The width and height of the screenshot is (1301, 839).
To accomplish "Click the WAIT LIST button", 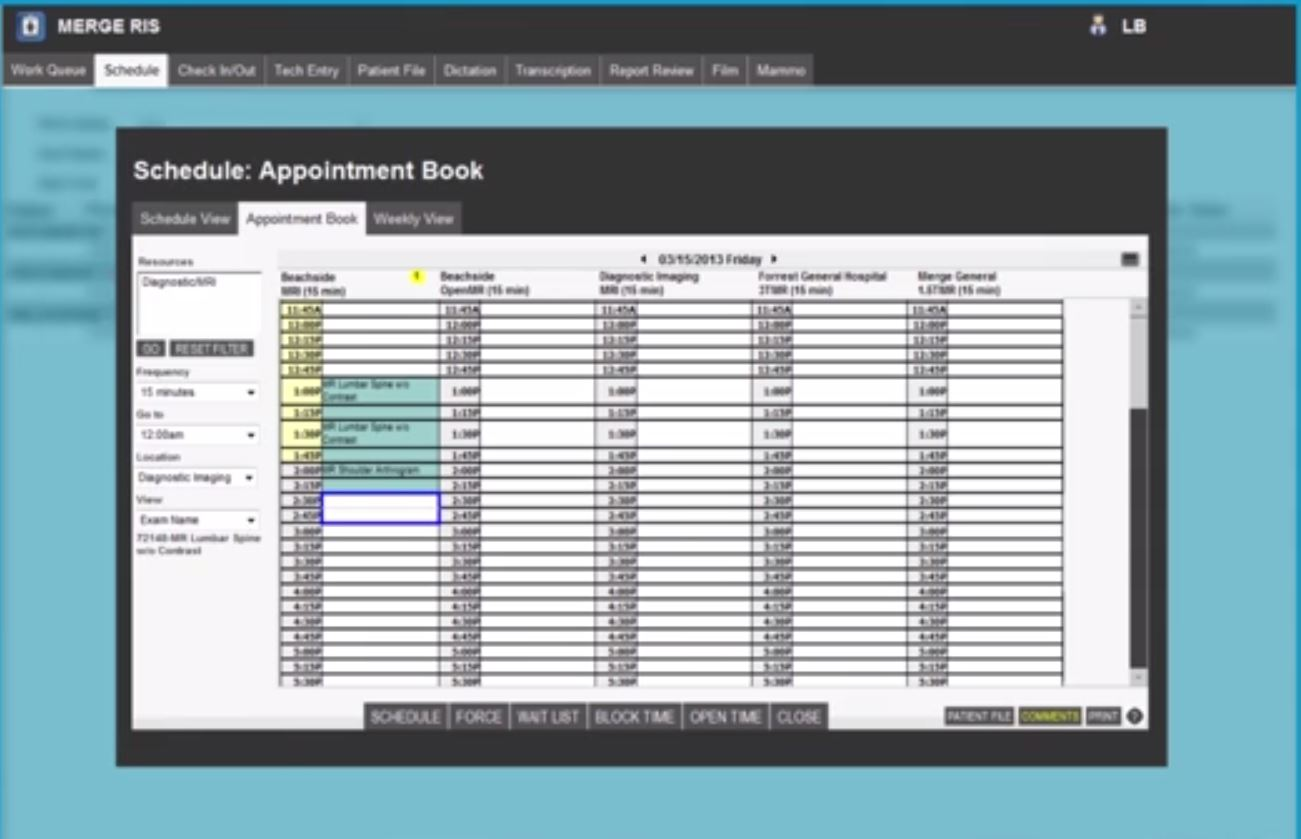I will (548, 717).
